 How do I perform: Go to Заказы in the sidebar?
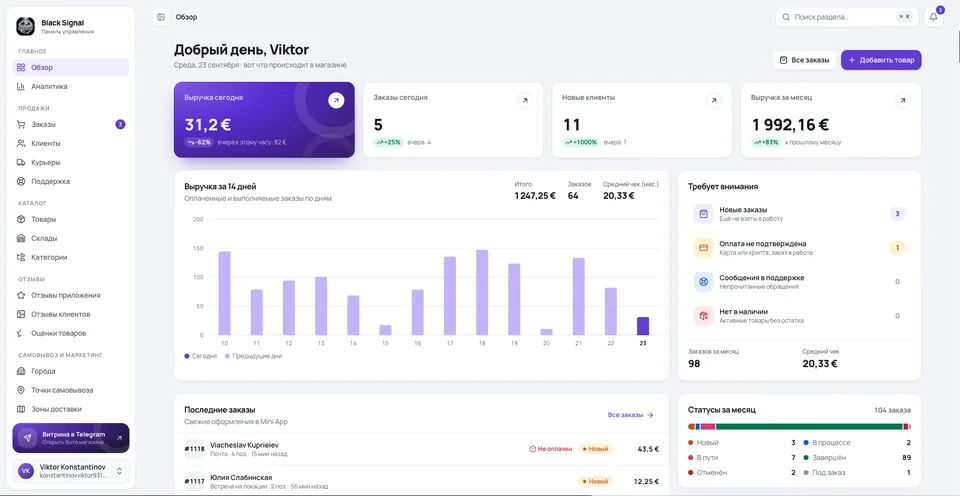[70, 124]
